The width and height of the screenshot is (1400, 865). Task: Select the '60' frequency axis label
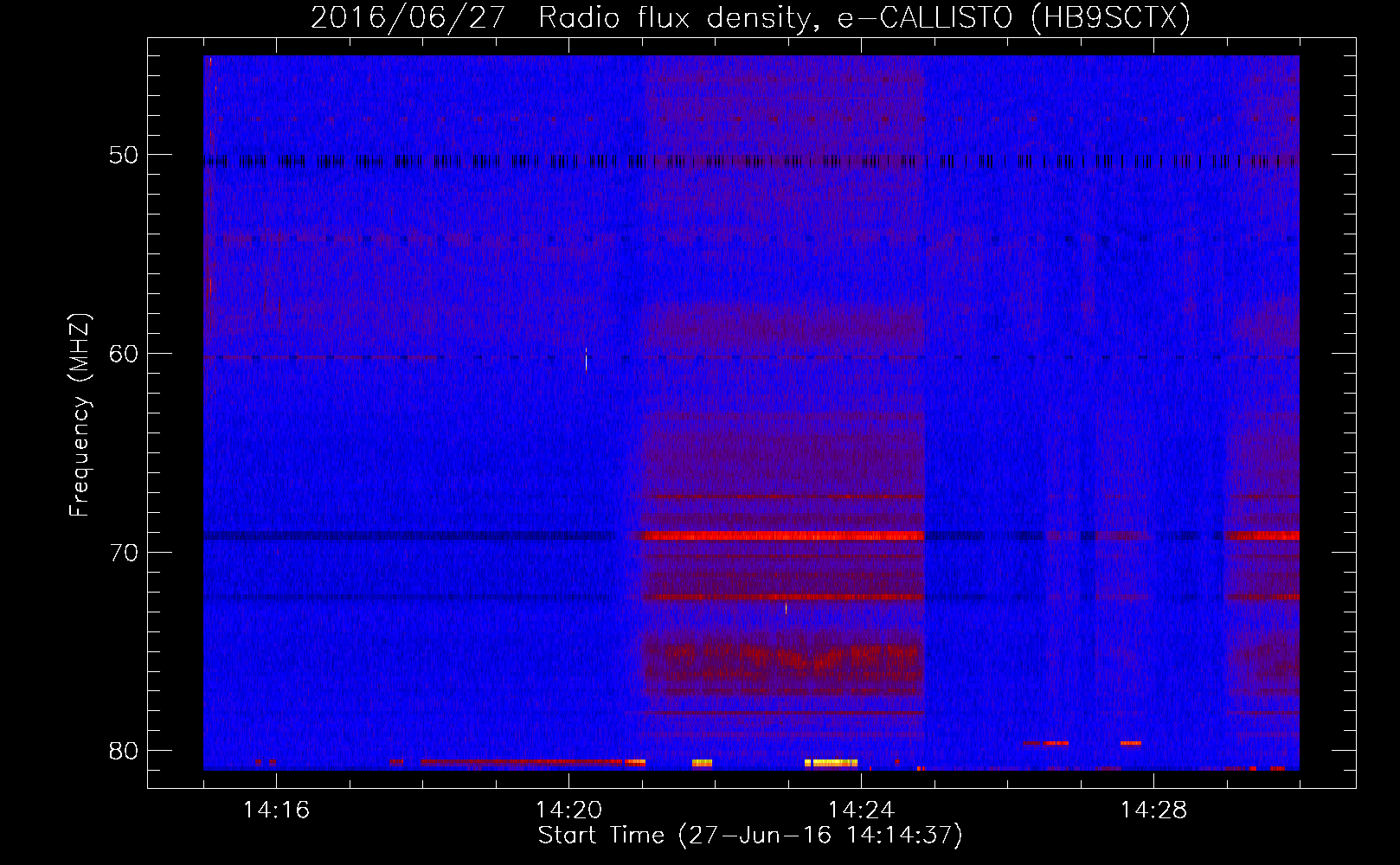(124, 354)
